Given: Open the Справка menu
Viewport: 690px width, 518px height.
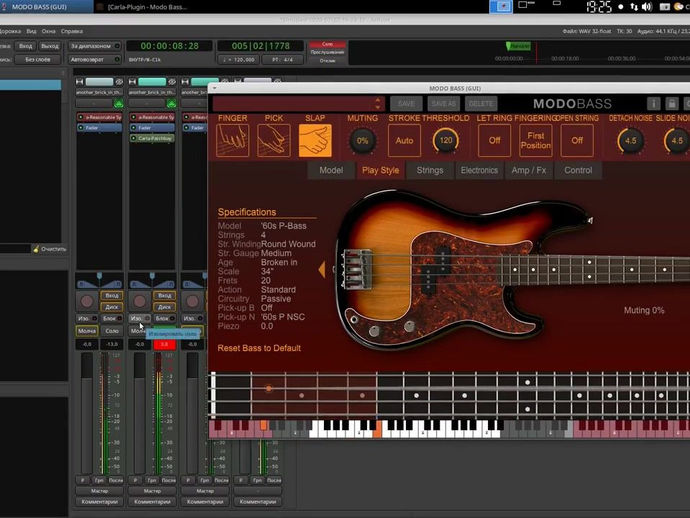Looking at the screenshot, I should coord(72,31).
